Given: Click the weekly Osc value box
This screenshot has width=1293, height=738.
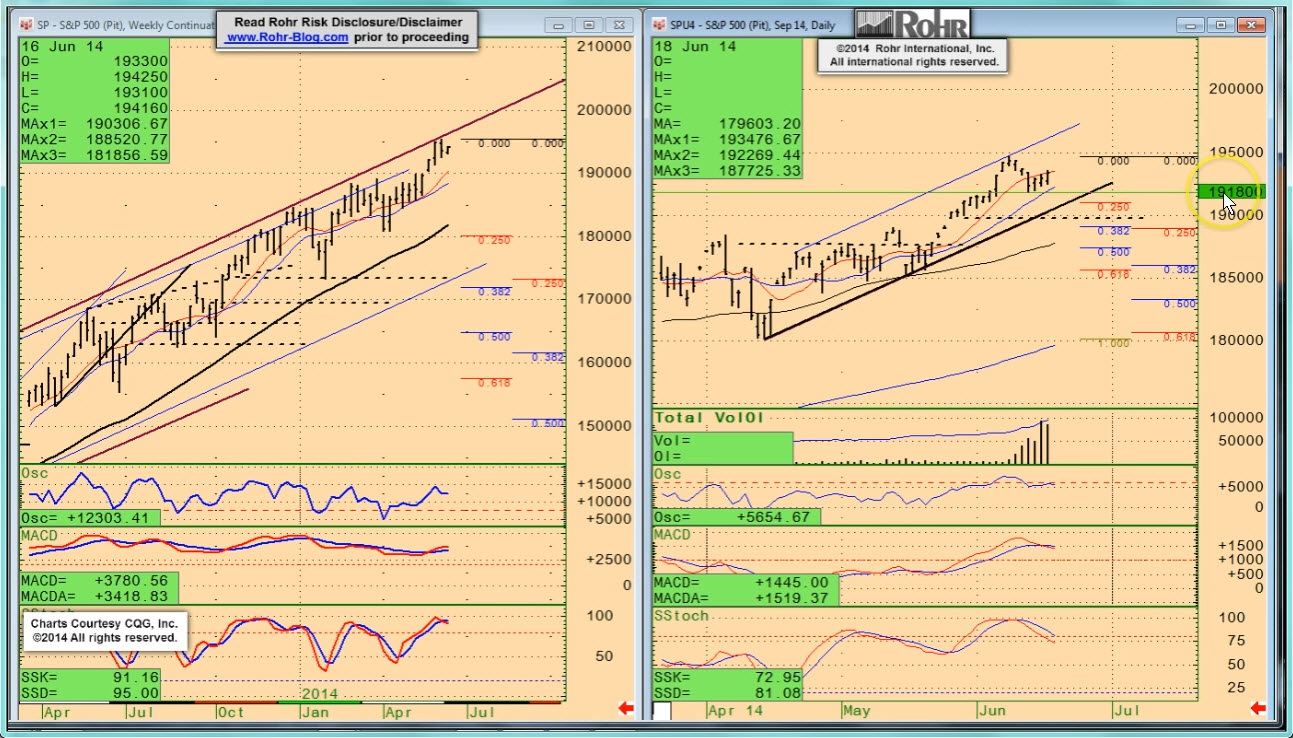Looking at the screenshot, I should pos(91,518).
